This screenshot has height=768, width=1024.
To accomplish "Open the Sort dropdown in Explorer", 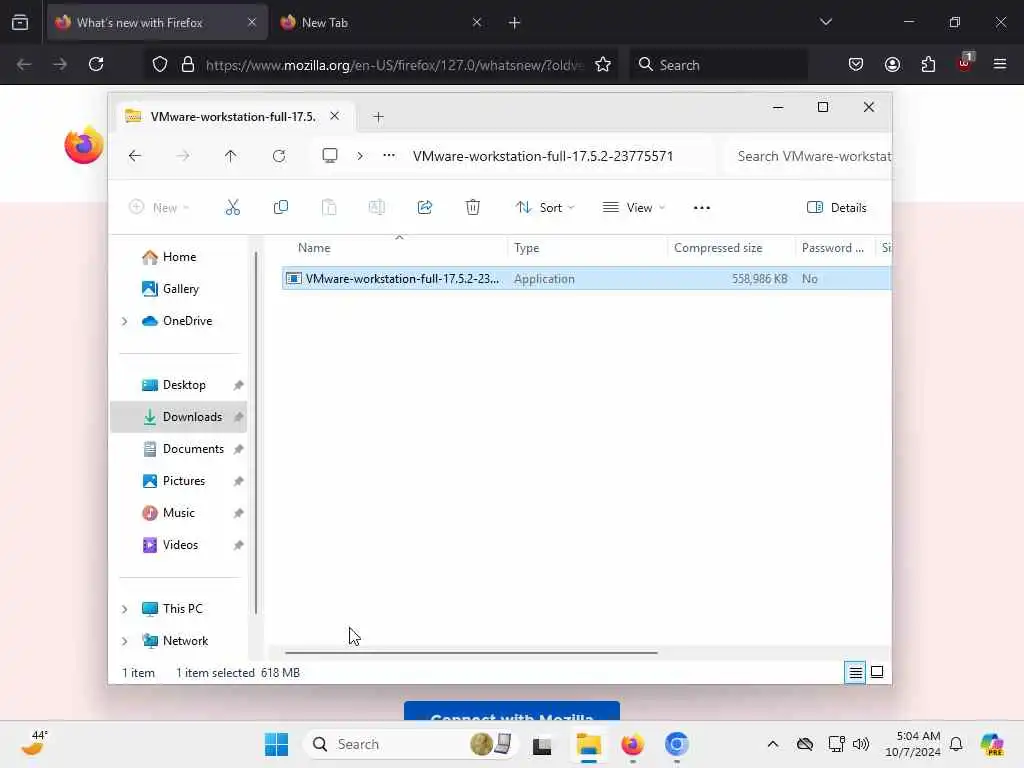I will (545, 208).
